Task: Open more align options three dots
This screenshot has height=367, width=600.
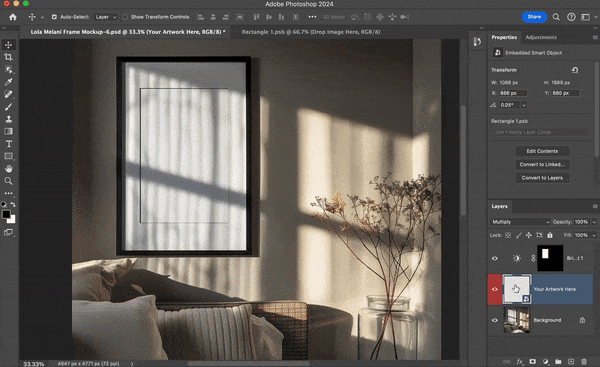Action: click(312, 17)
